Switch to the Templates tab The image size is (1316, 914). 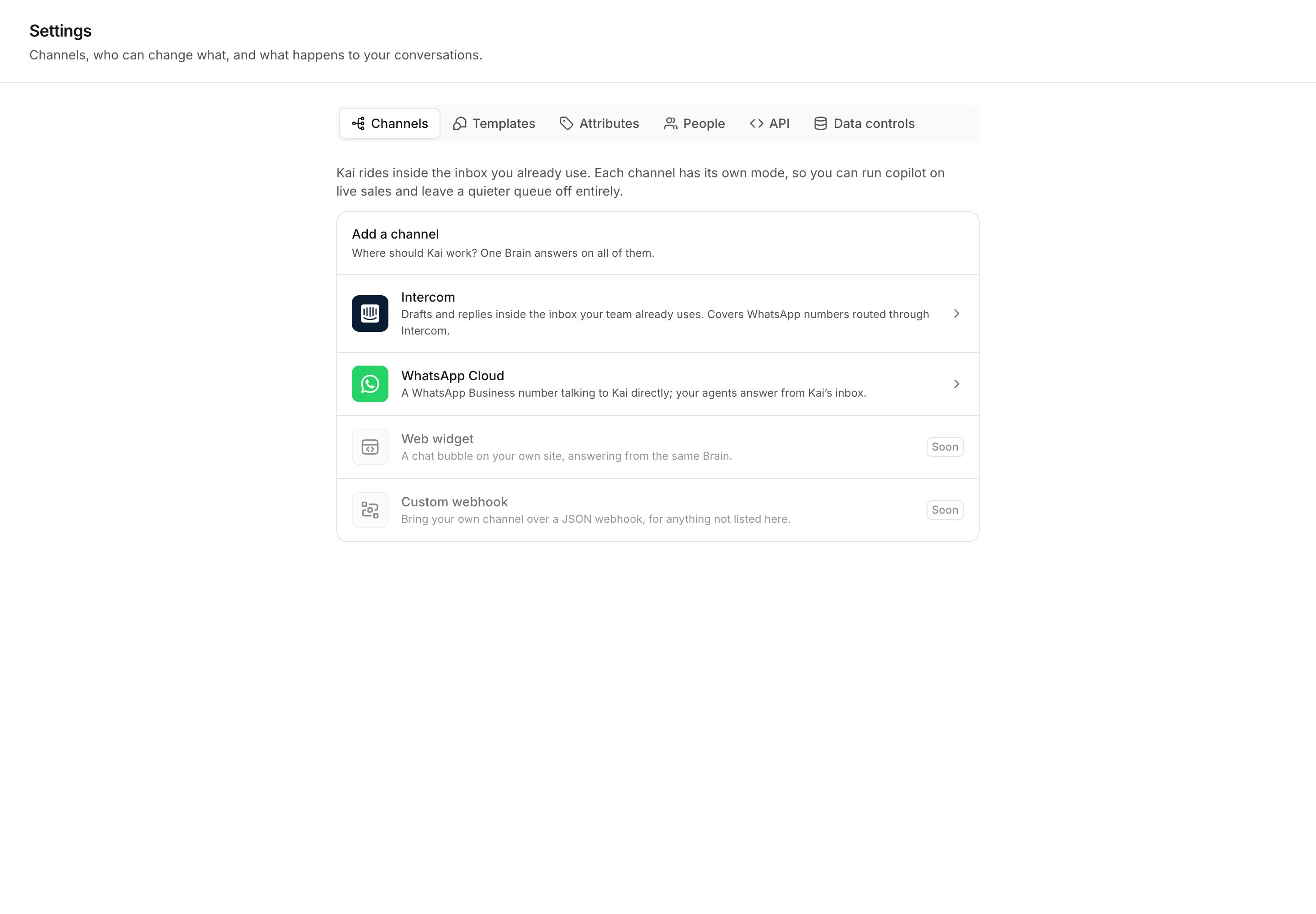[493, 123]
